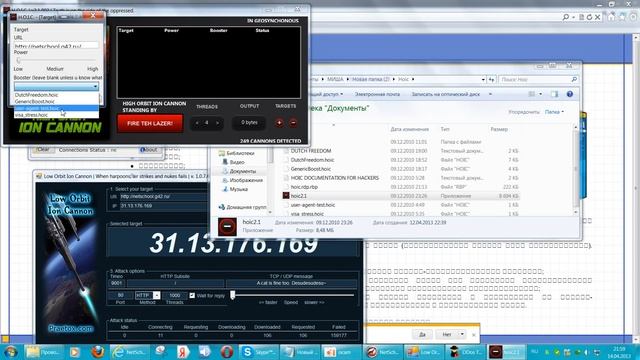Select DutchFreedom.hoic file in Explorer

point(312,160)
